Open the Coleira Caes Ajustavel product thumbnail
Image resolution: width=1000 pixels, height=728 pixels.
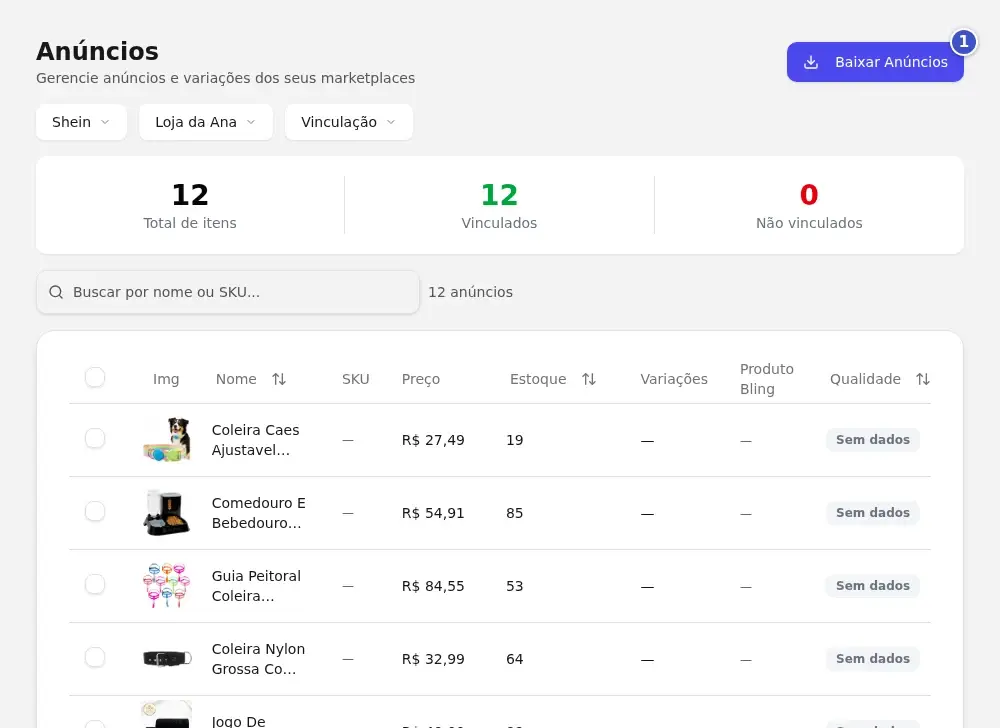(x=166, y=440)
